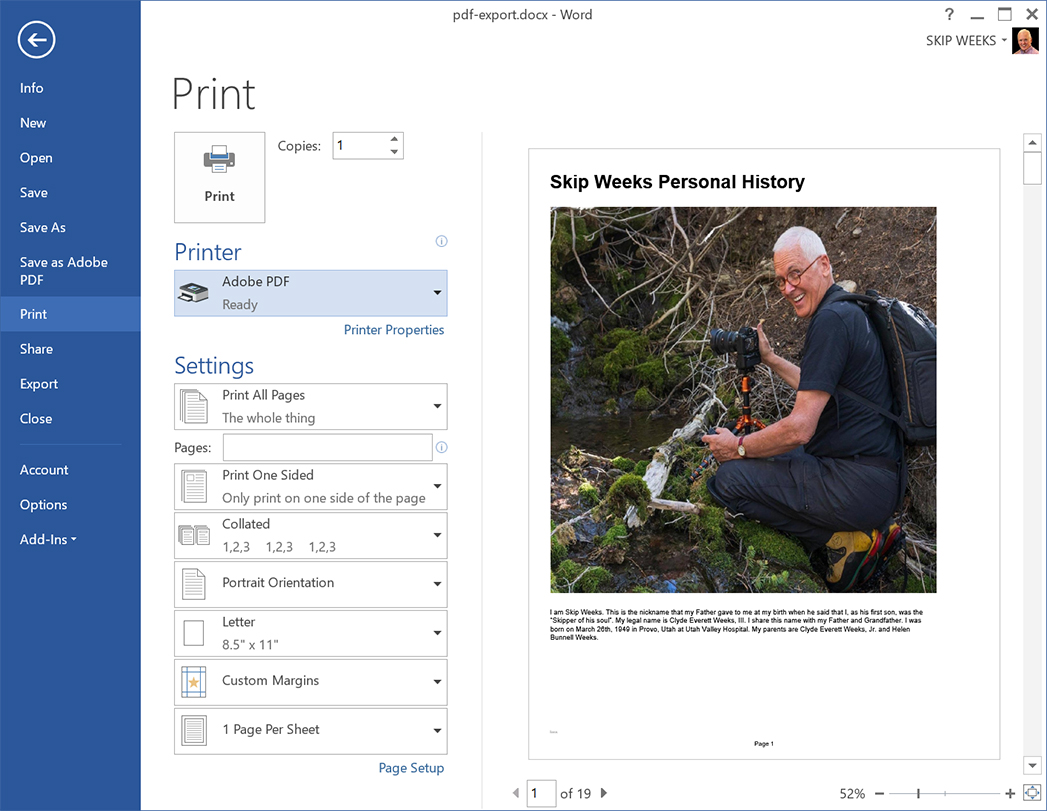Click the preview scrollbar down arrow
Screen dimensions: 1047x811
click(x=1032, y=765)
